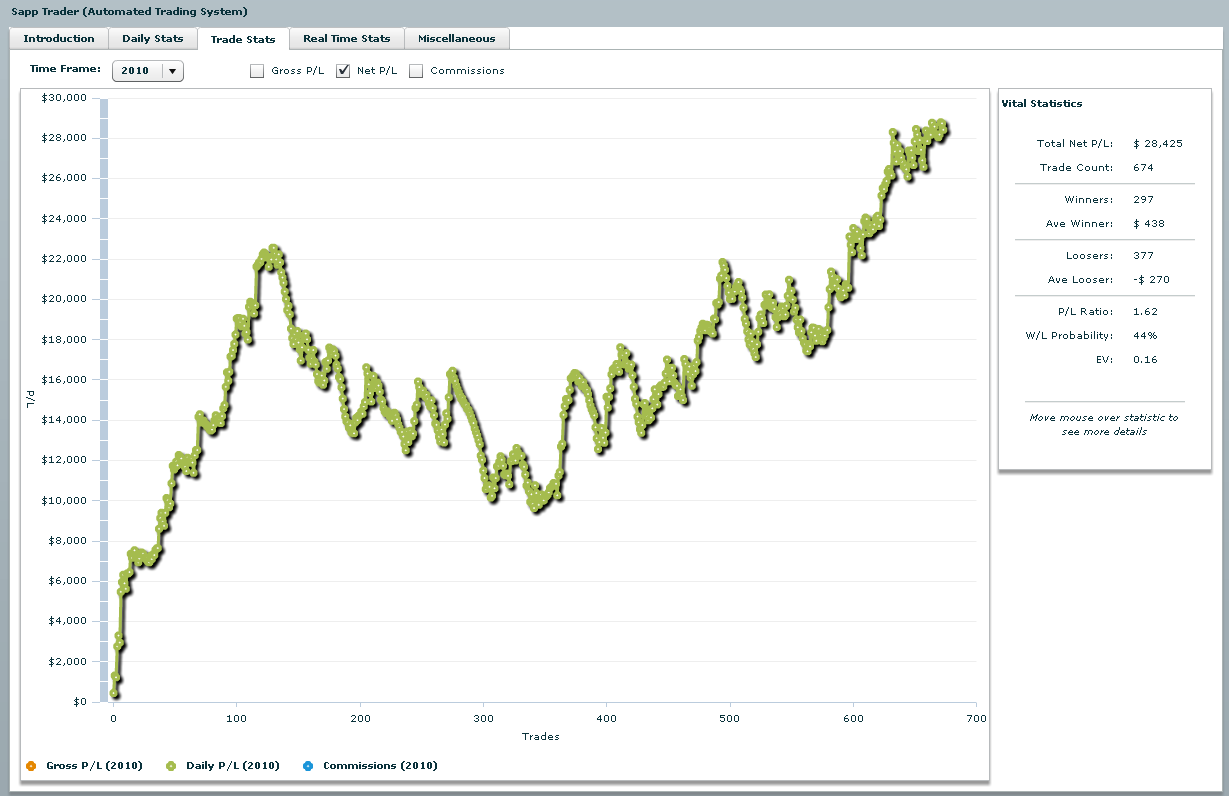Click the Sapp Trader window title
Viewport: 1229px width, 796px height.
click(129, 12)
